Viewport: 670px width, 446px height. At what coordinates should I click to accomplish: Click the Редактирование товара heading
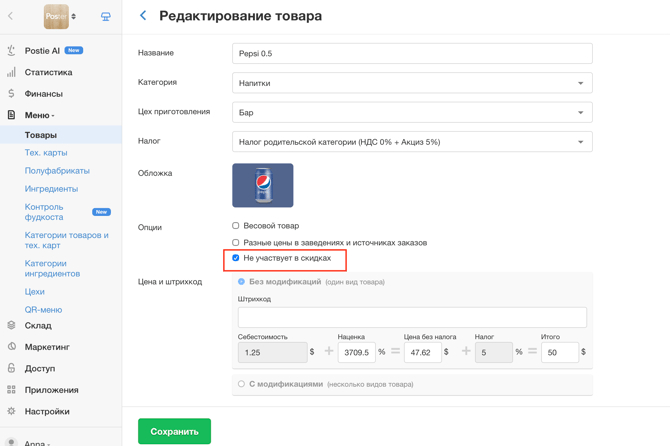(241, 16)
